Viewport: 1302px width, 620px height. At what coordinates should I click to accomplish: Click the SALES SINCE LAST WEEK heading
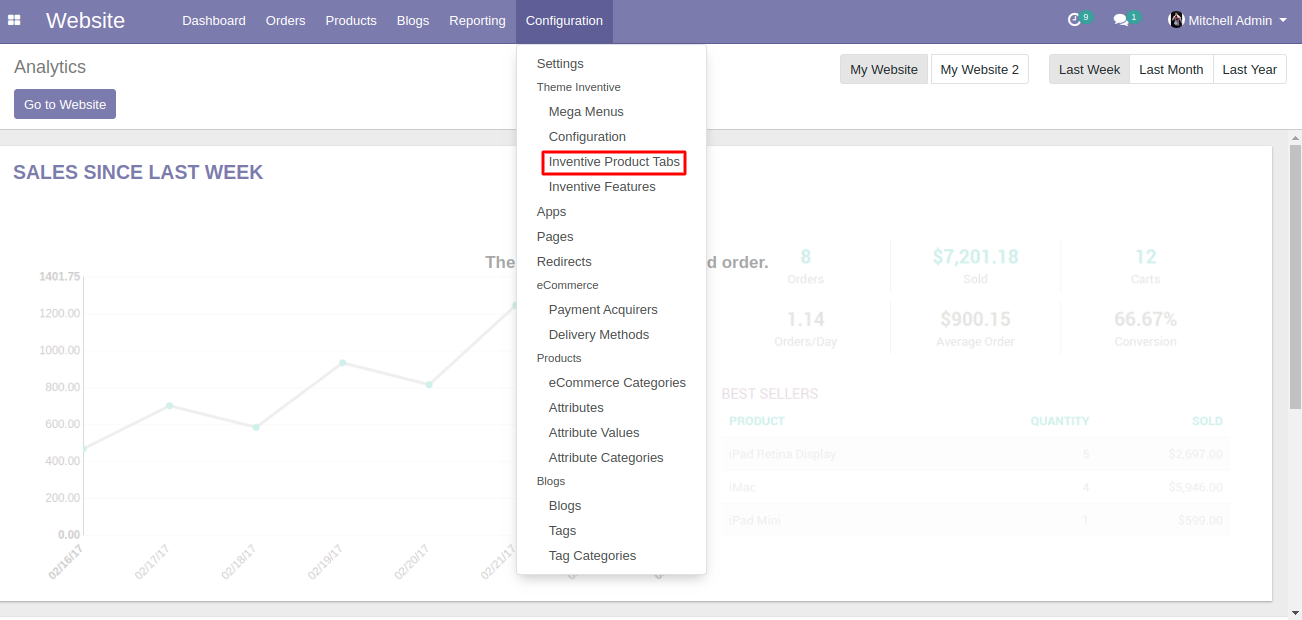pyautogui.click(x=138, y=172)
